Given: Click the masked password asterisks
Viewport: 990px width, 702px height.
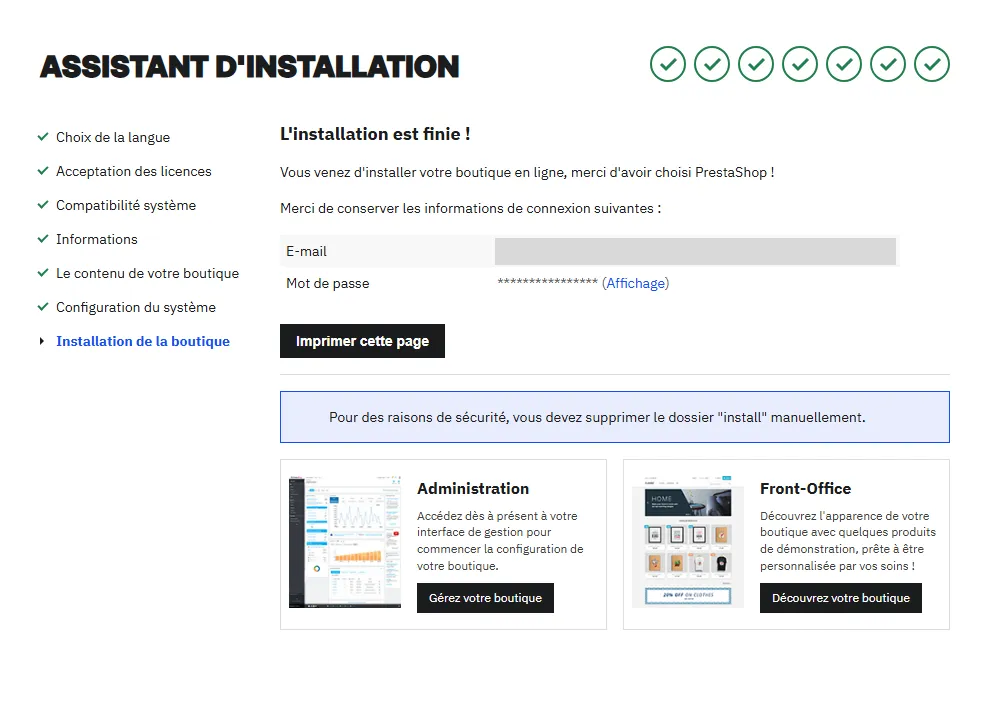Looking at the screenshot, I should tap(547, 282).
